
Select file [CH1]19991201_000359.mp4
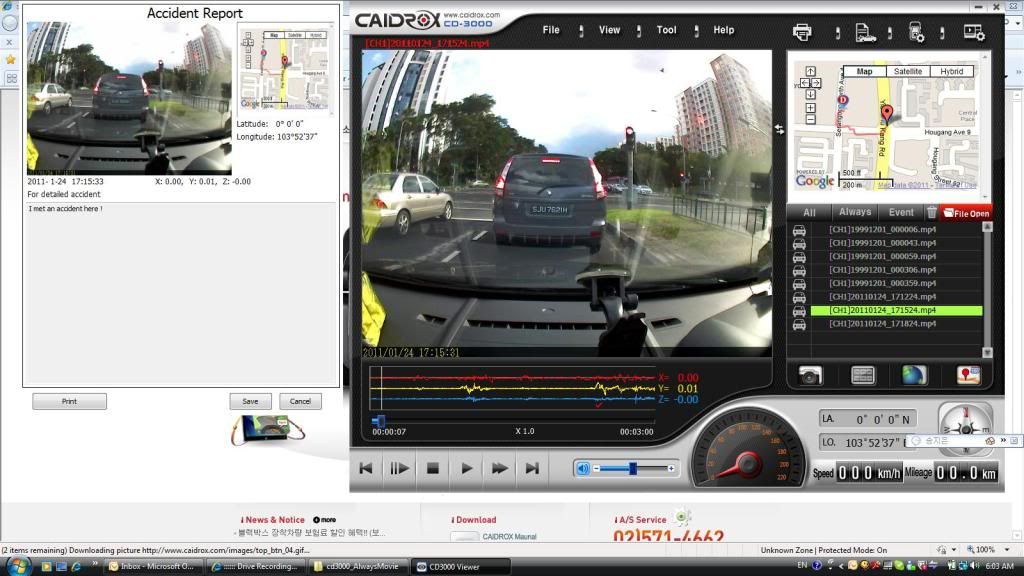pyautogui.click(x=882, y=283)
